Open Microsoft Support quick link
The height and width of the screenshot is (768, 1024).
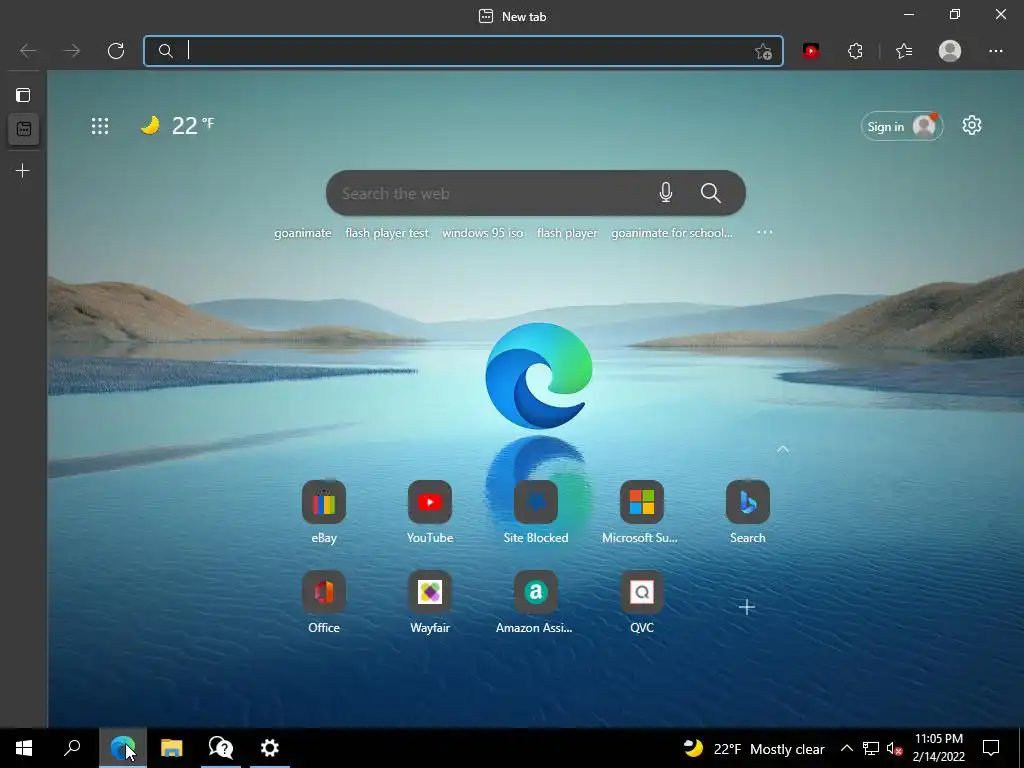[641, 512]
